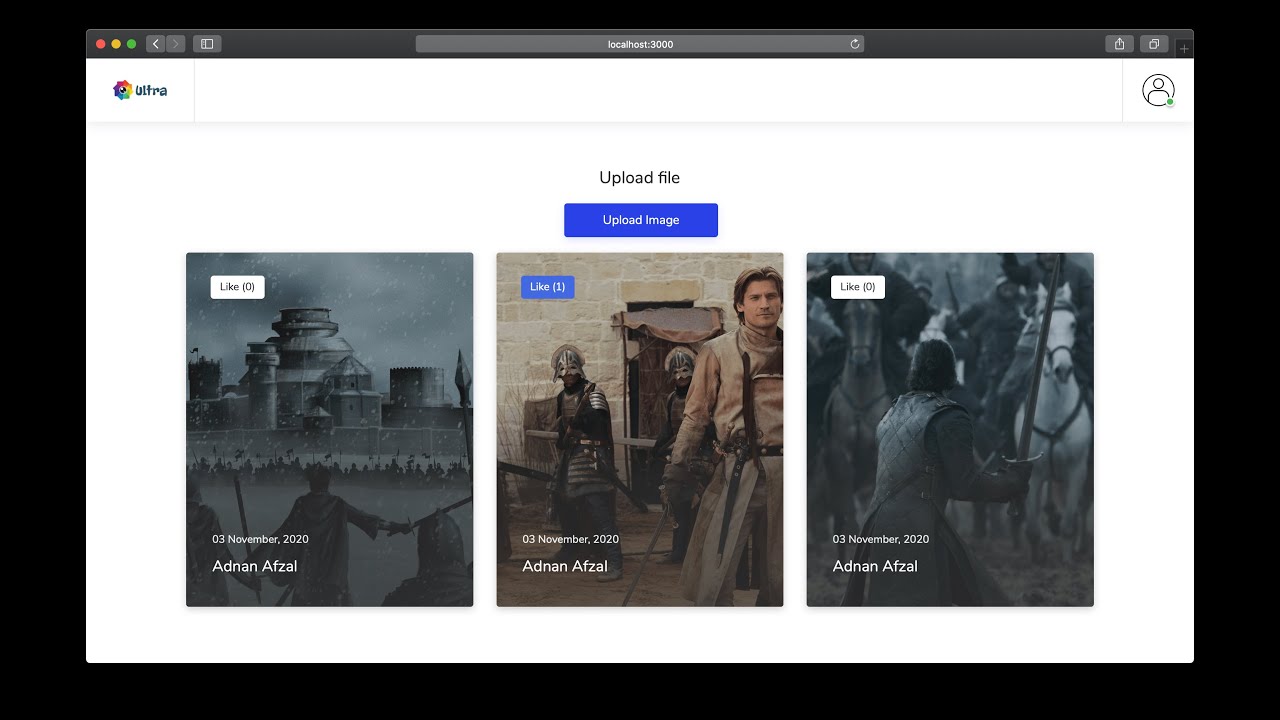
Task: Reload the page in address bar
Action: point(855,44)
